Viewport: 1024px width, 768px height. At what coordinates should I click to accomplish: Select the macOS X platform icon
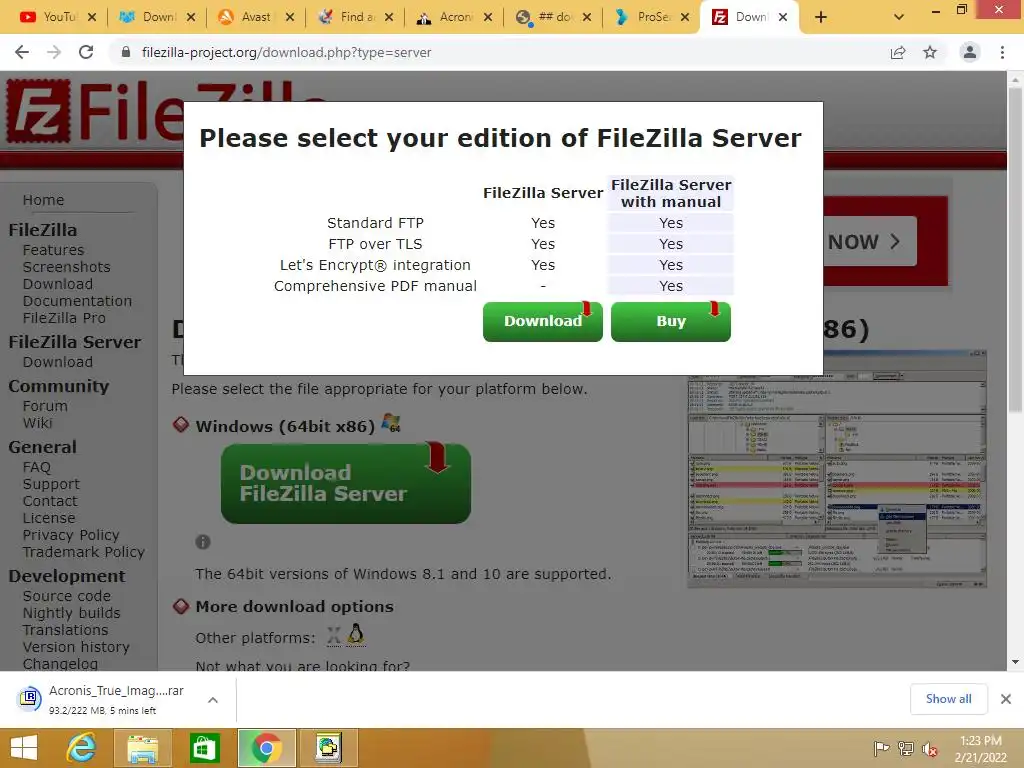(334, 636)
